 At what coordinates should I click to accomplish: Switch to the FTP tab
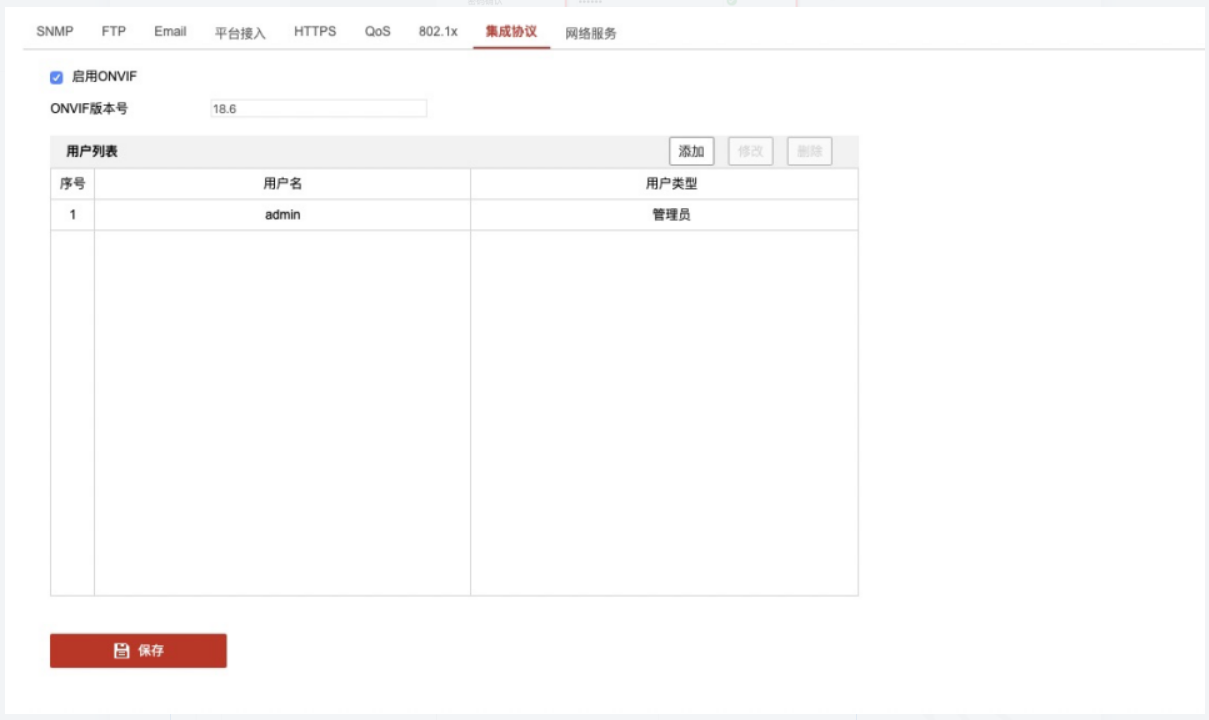click(114, 31)
